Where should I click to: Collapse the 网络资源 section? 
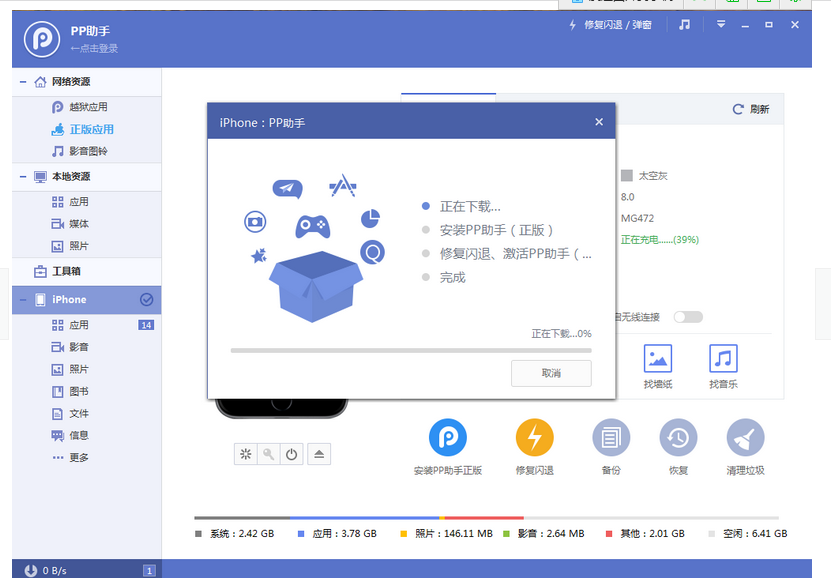22,81
